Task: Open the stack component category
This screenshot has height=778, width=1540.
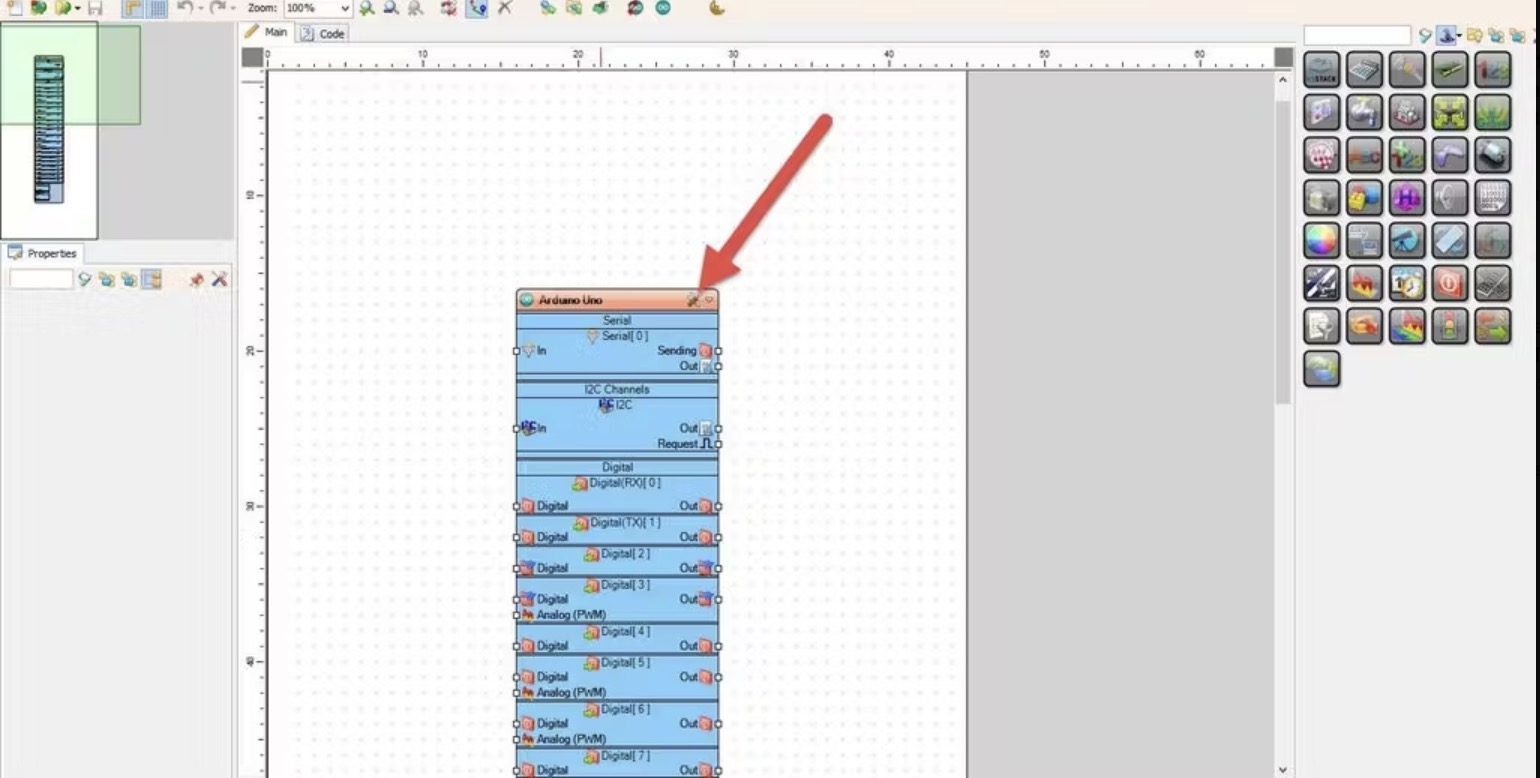Action: coord(1321,70)
